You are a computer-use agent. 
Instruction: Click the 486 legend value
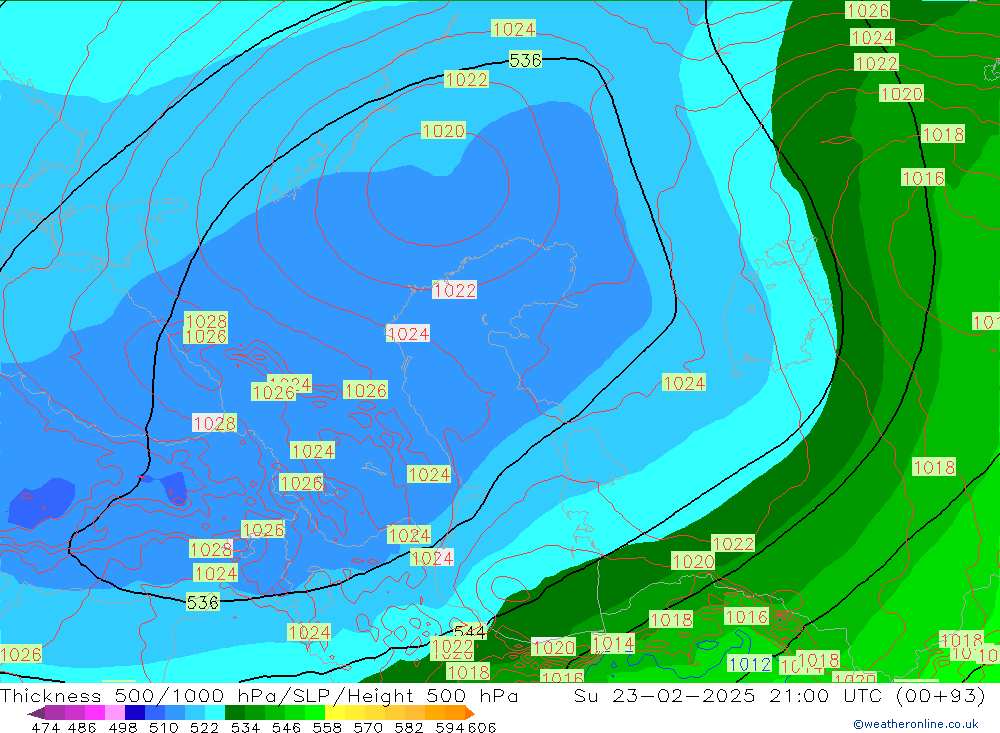coord(82,727)
